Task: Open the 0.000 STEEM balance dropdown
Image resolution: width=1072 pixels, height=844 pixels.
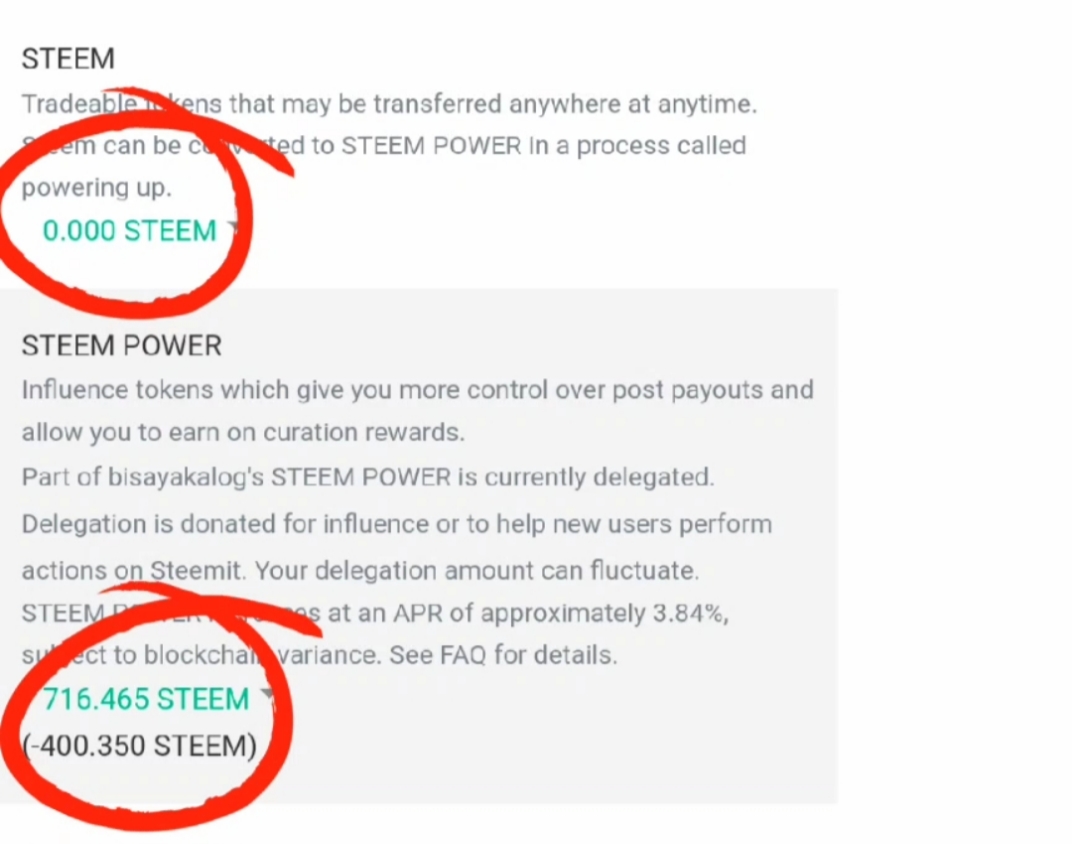Action: (x=129, y=231)
